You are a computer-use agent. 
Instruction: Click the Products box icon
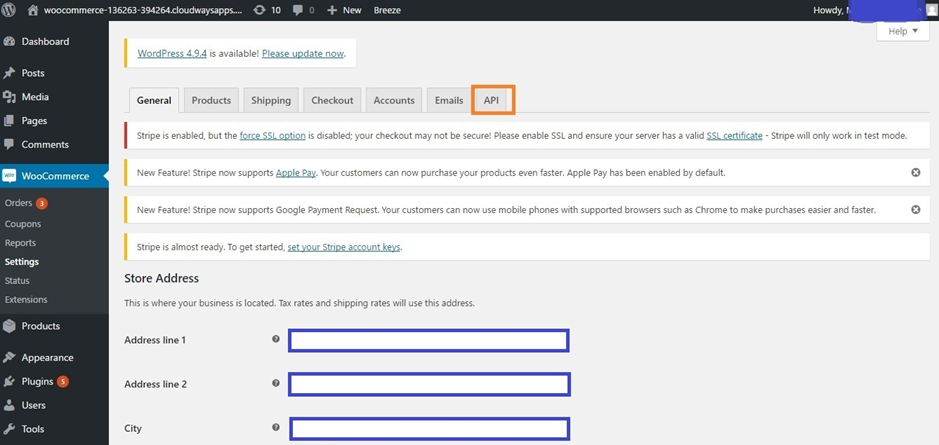click(x=9, y=326)
